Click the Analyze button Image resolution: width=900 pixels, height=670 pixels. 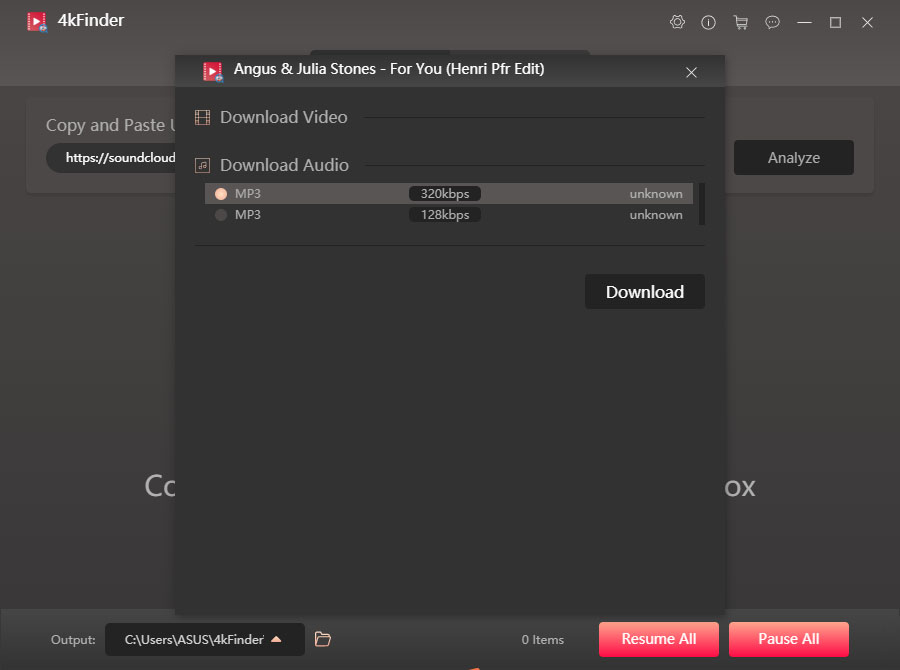(x=793, y=158)
